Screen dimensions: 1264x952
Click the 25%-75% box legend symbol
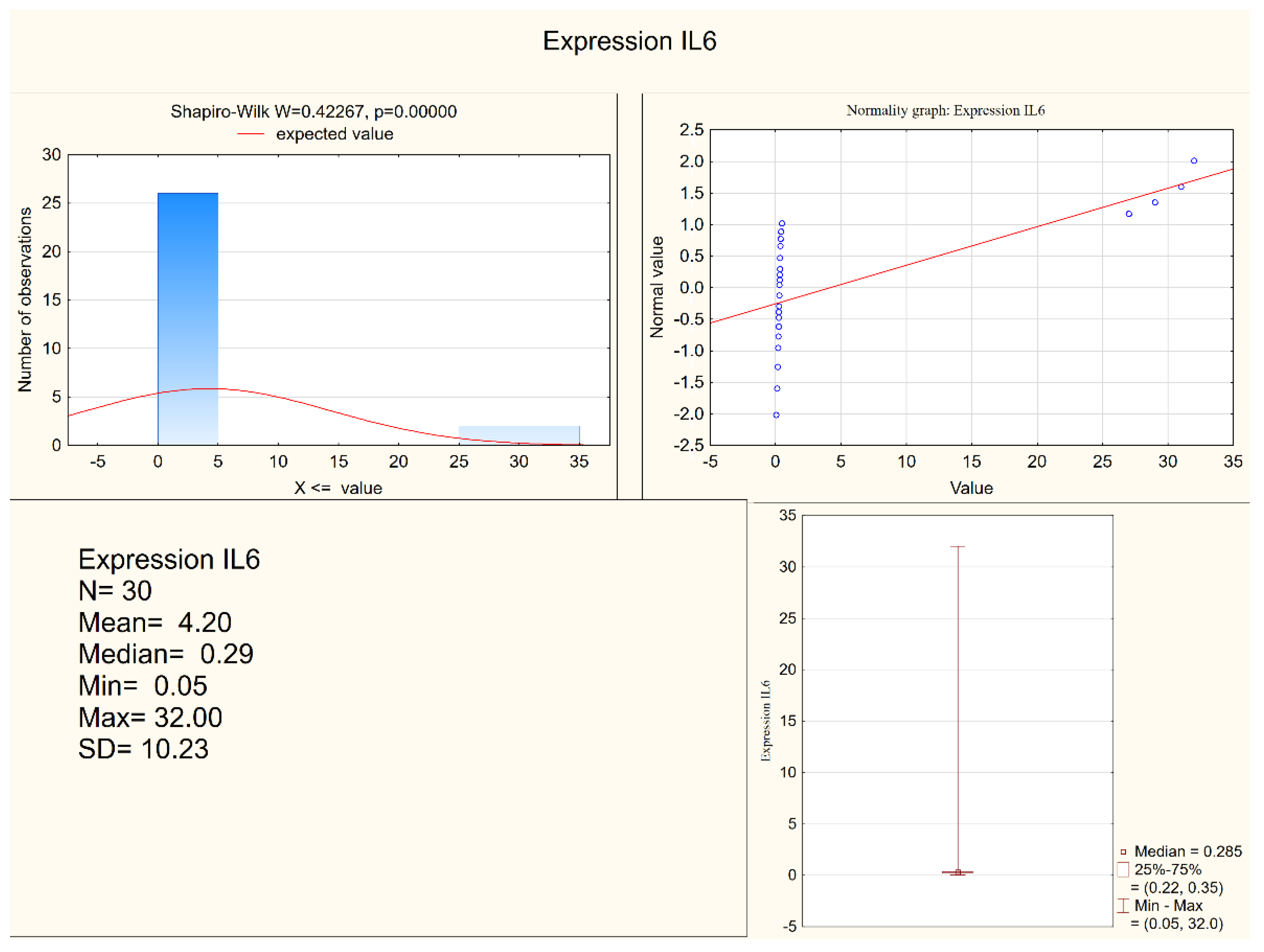pyautogui.click(x=1123, y=870)
